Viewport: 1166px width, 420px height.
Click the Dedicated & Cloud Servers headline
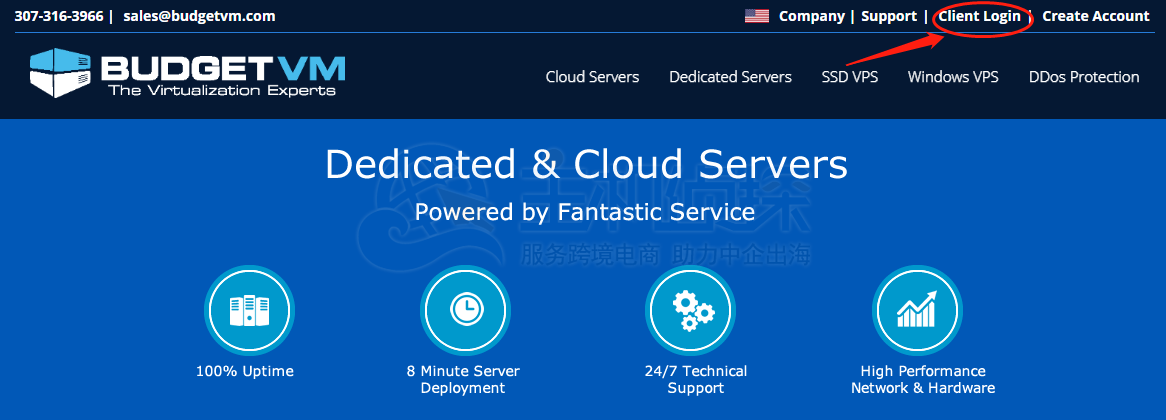585,164
